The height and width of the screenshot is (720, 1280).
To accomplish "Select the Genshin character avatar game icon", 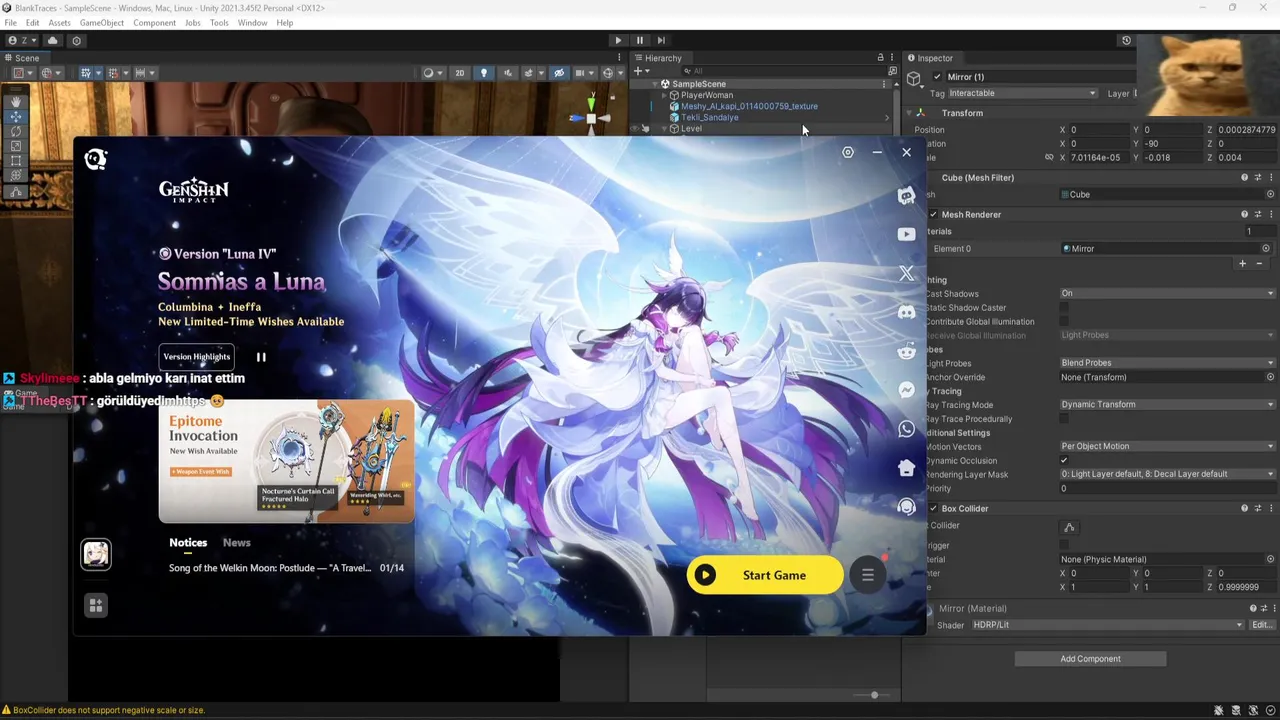I will pos(96,554).
